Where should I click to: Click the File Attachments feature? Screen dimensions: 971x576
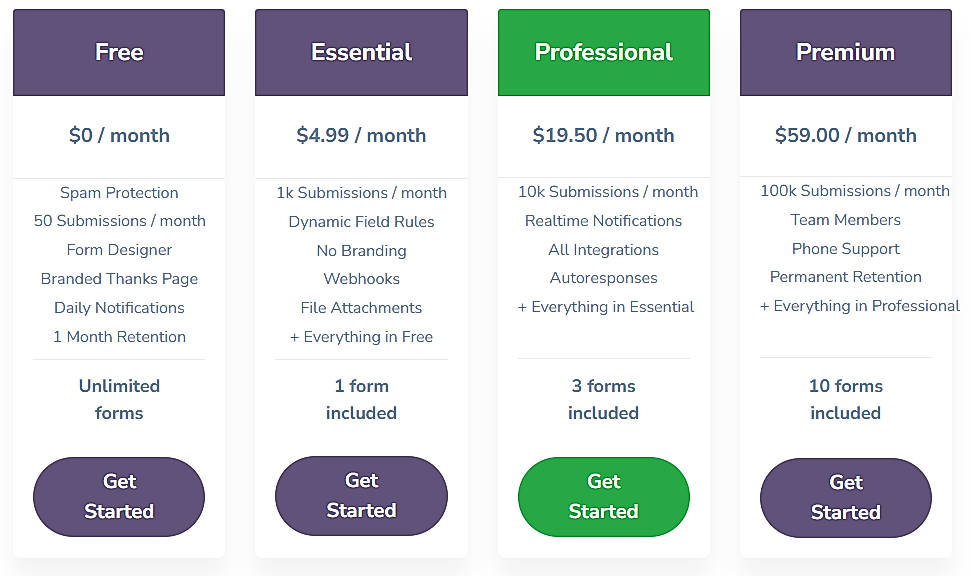(361, 308)
